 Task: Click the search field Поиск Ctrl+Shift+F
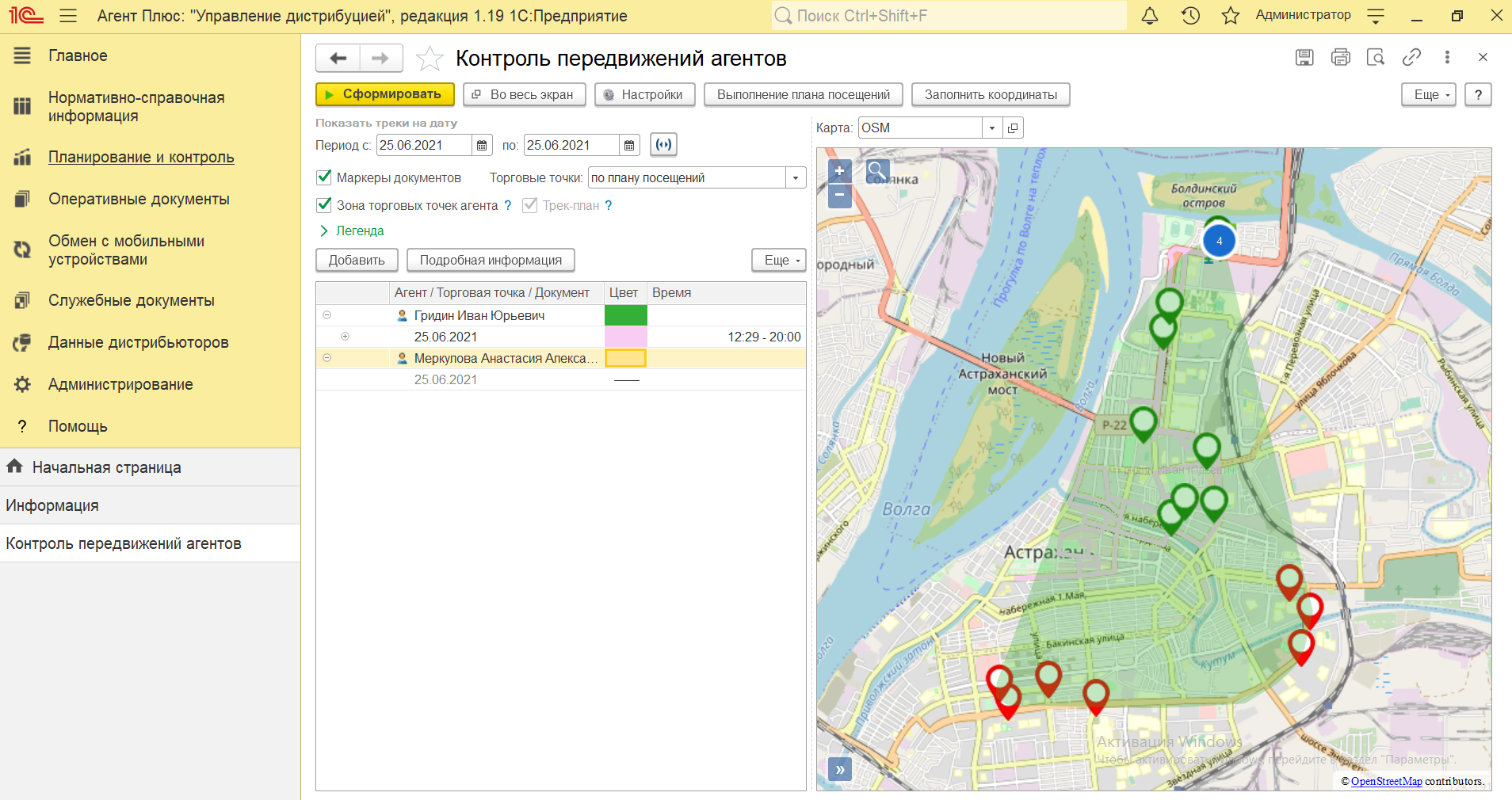click(x=949, y=15)
